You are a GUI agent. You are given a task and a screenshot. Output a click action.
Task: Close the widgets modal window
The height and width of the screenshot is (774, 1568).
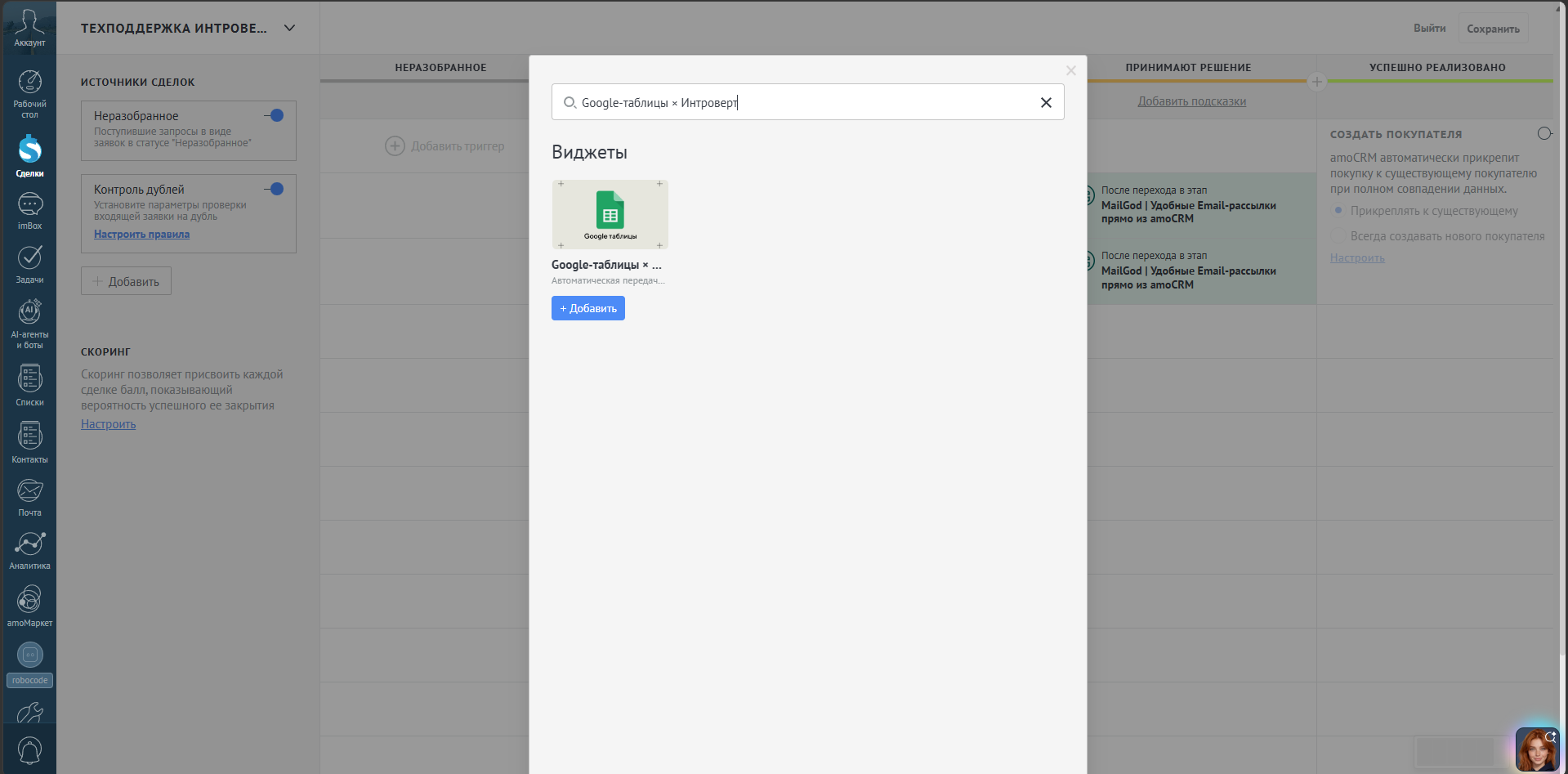coord(1071,71)
